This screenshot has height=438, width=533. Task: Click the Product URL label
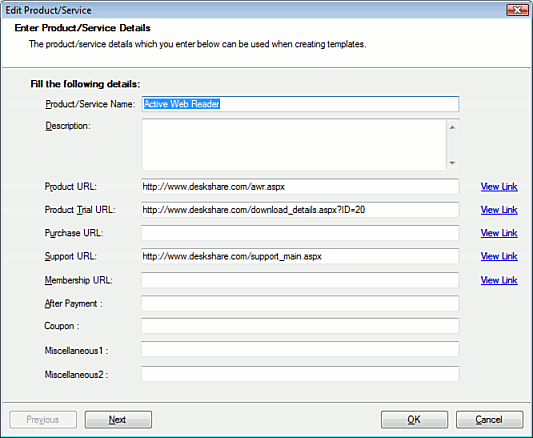click(71, 187)
